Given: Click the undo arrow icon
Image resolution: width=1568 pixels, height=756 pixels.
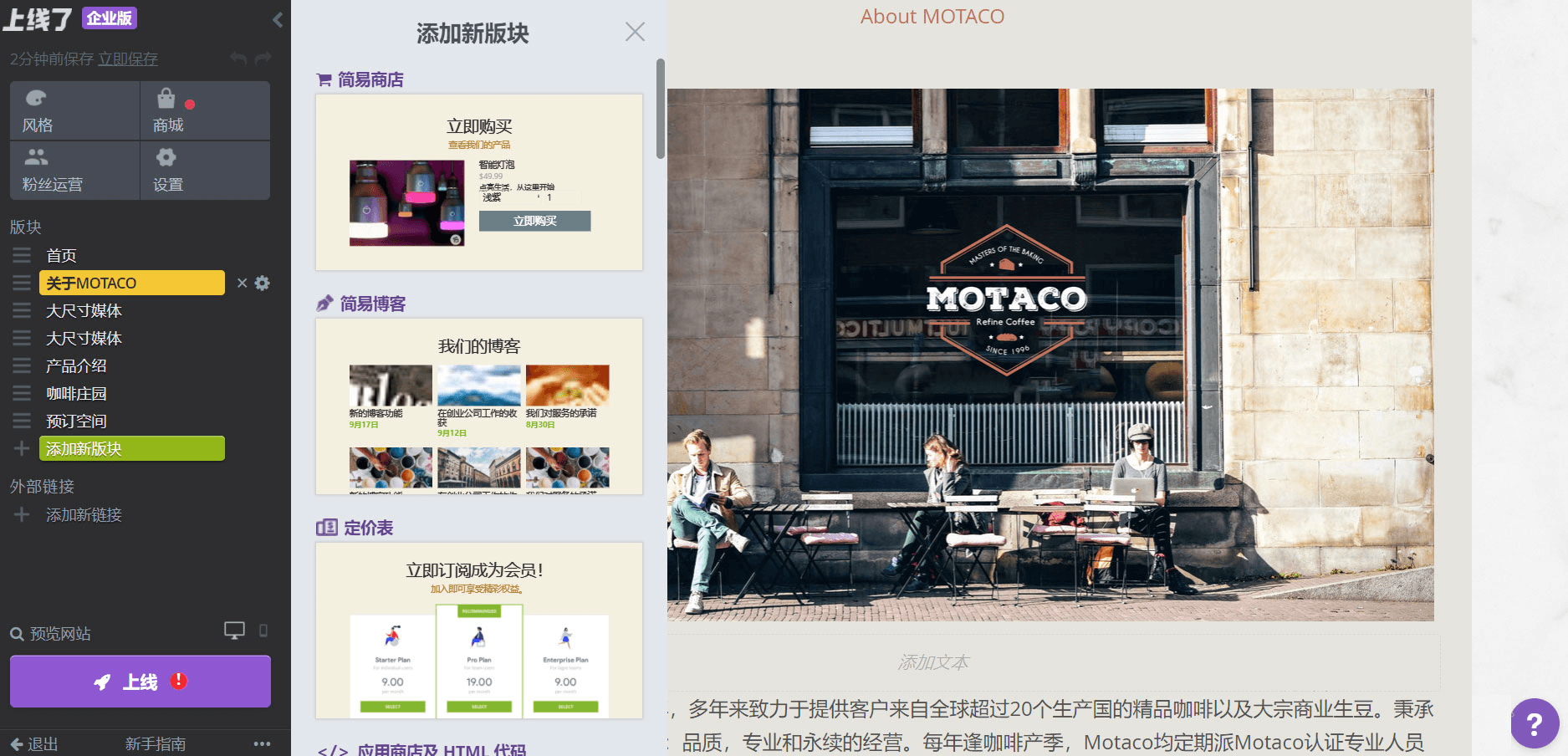Looking at the screenshot, I should [x=238, y=59].
